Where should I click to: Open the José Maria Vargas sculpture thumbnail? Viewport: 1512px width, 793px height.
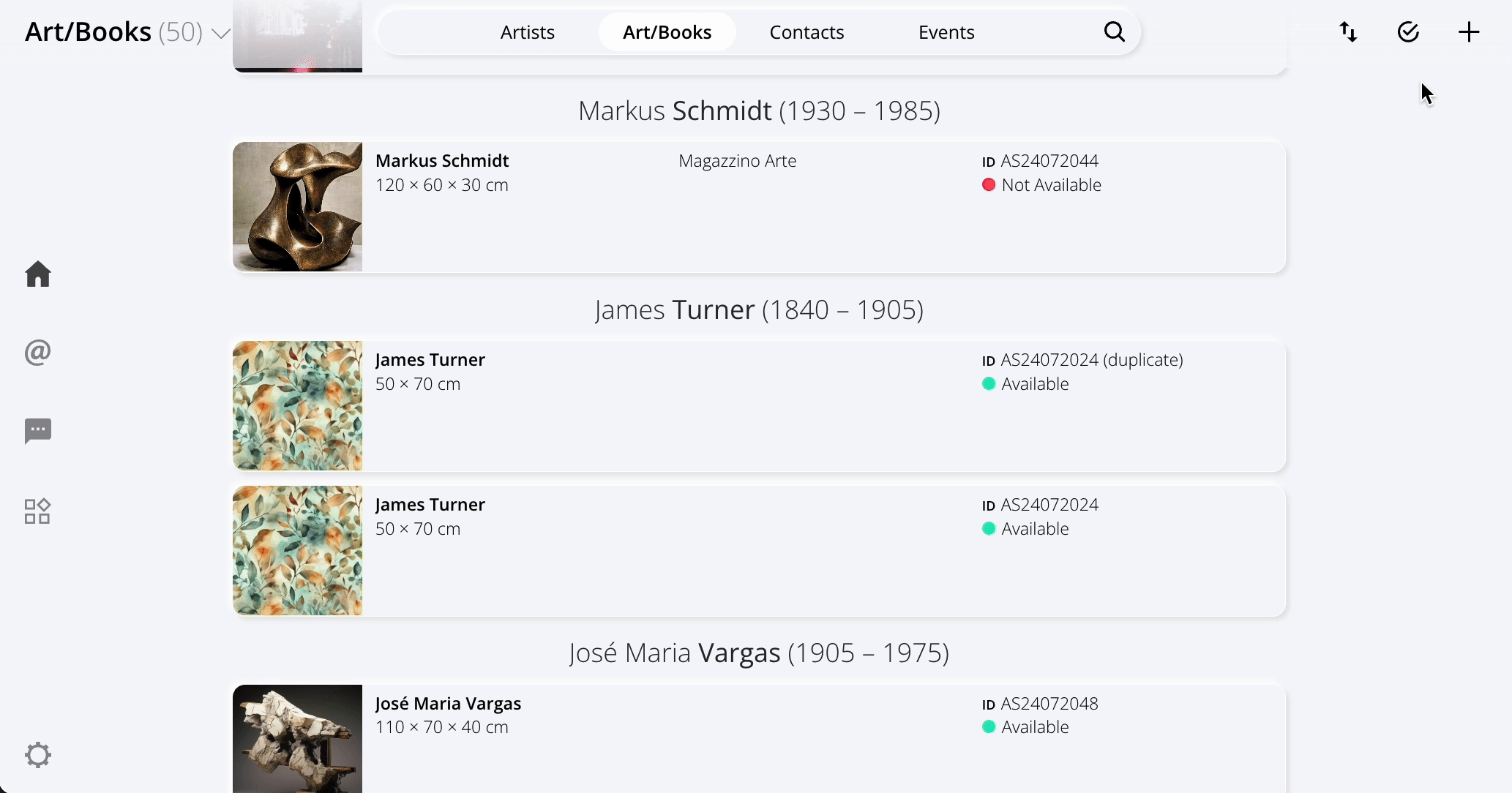pos(297,739)
